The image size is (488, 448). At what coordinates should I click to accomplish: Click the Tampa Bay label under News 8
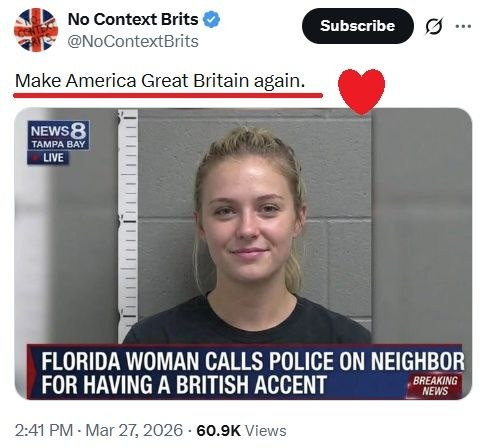click(x=59, y=145)
